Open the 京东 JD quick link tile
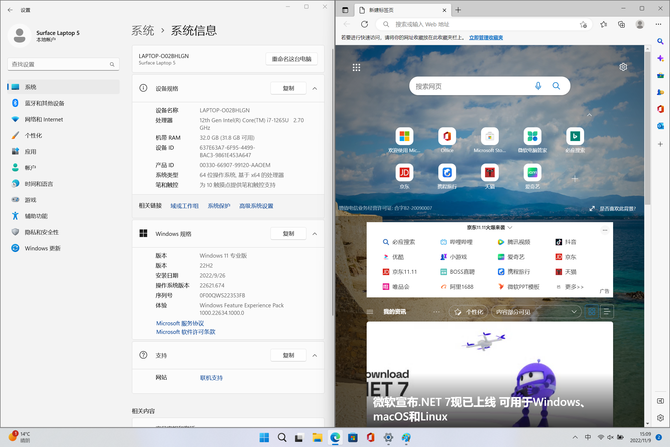Viewport: 670px width, 447px height. [x=404, y=173]
